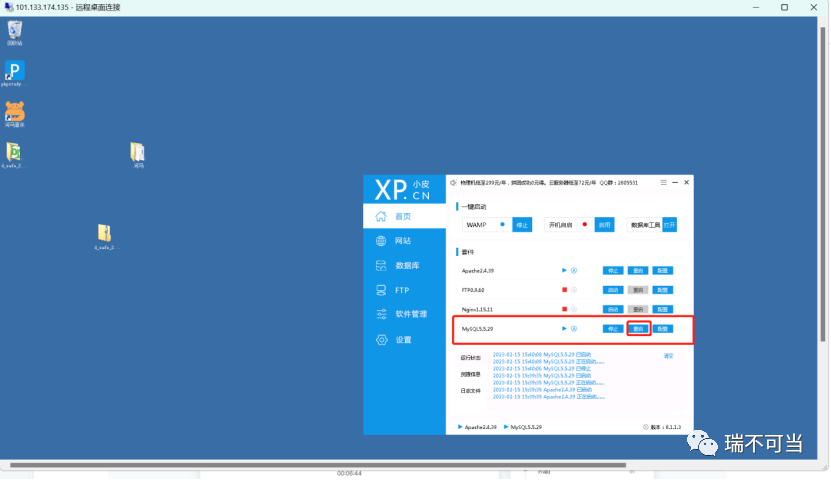Switch to the 日志文件 tab
Viewport: 831px width, 480px height.
tap(471, 391)
